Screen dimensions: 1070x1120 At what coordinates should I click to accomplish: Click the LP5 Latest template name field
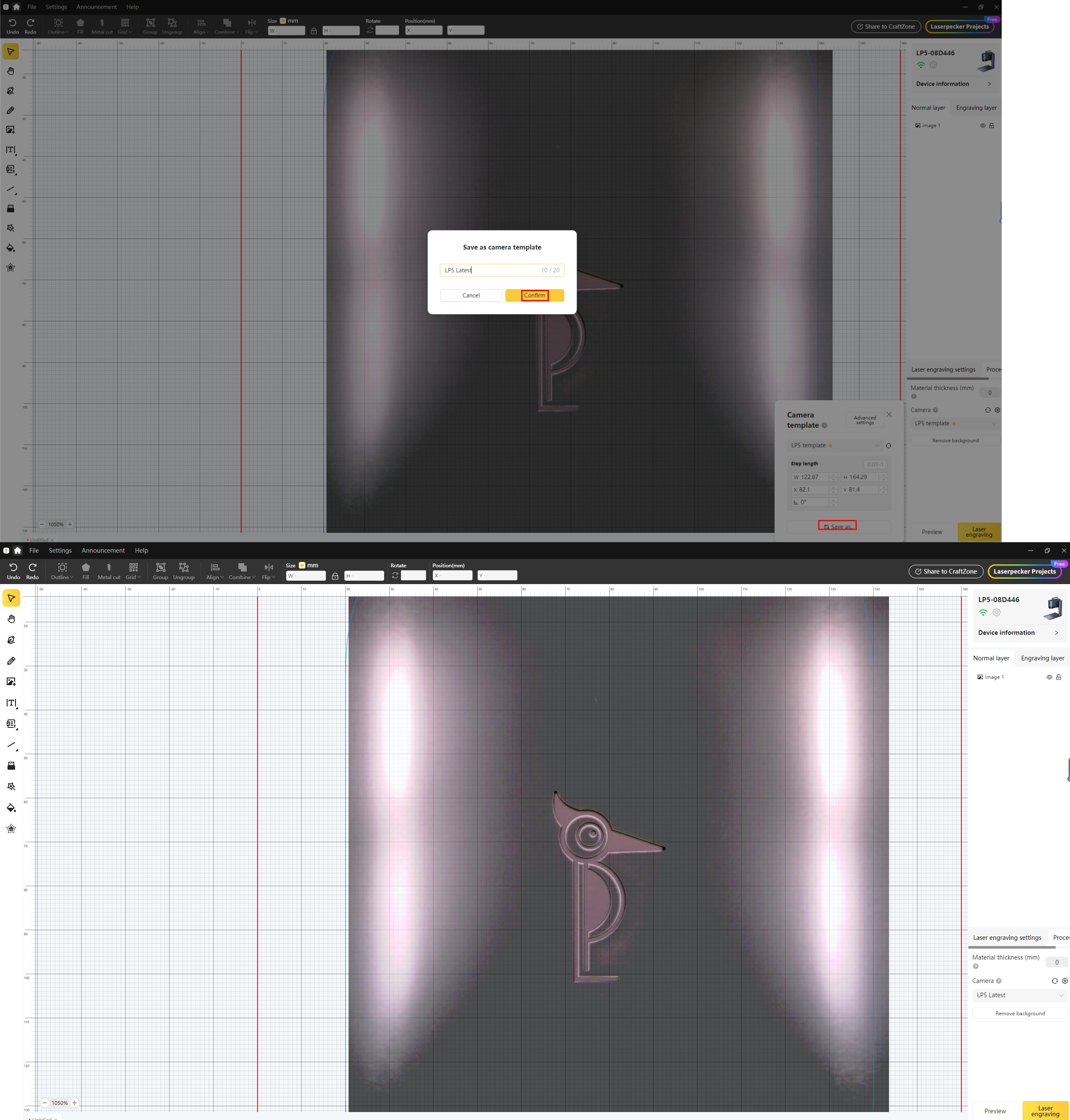[491, 270]
